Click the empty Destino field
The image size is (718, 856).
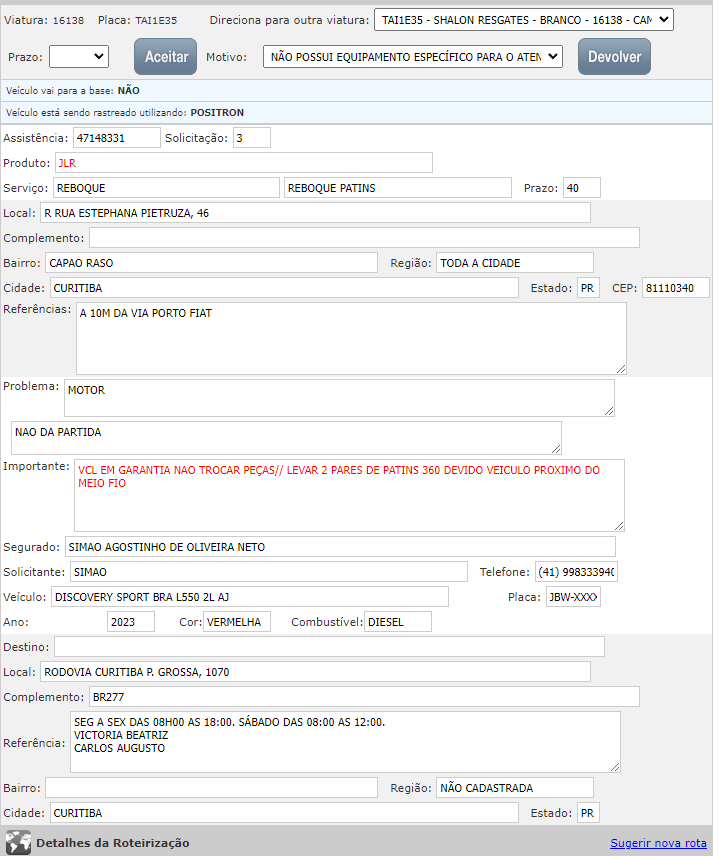(x=329, y=647)
